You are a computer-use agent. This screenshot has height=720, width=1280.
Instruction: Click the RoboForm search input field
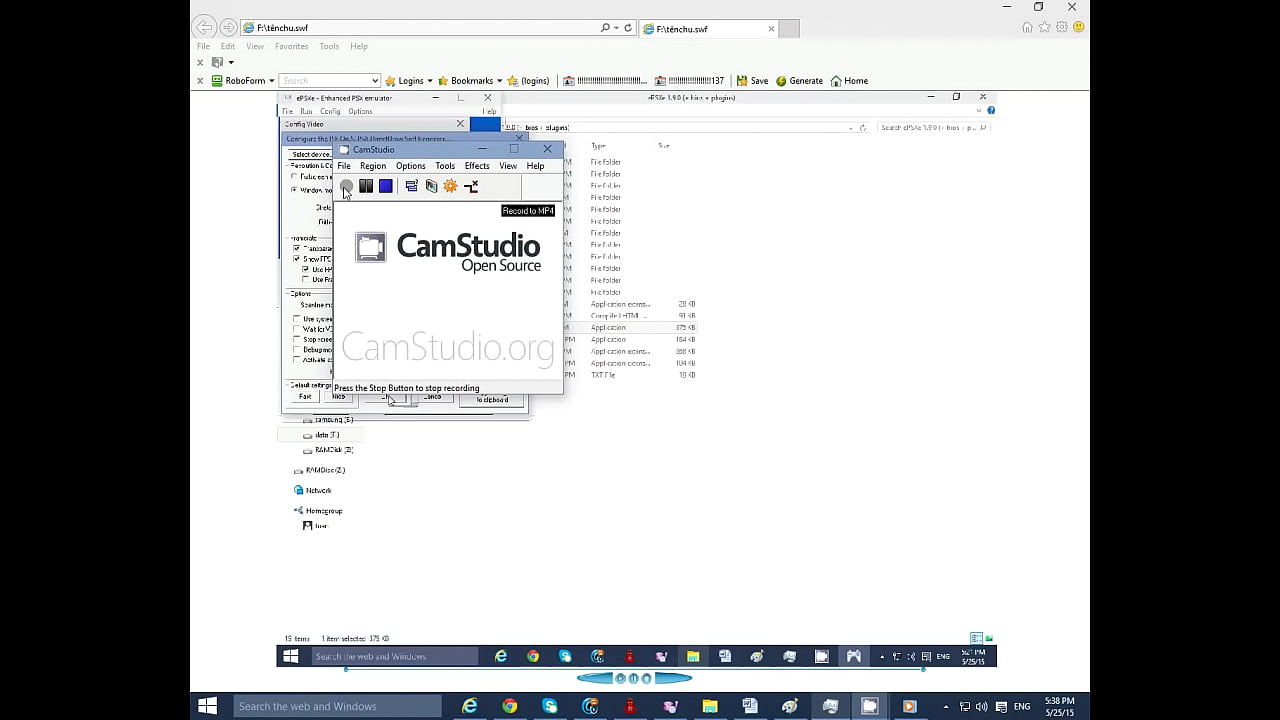pos(328,81)
